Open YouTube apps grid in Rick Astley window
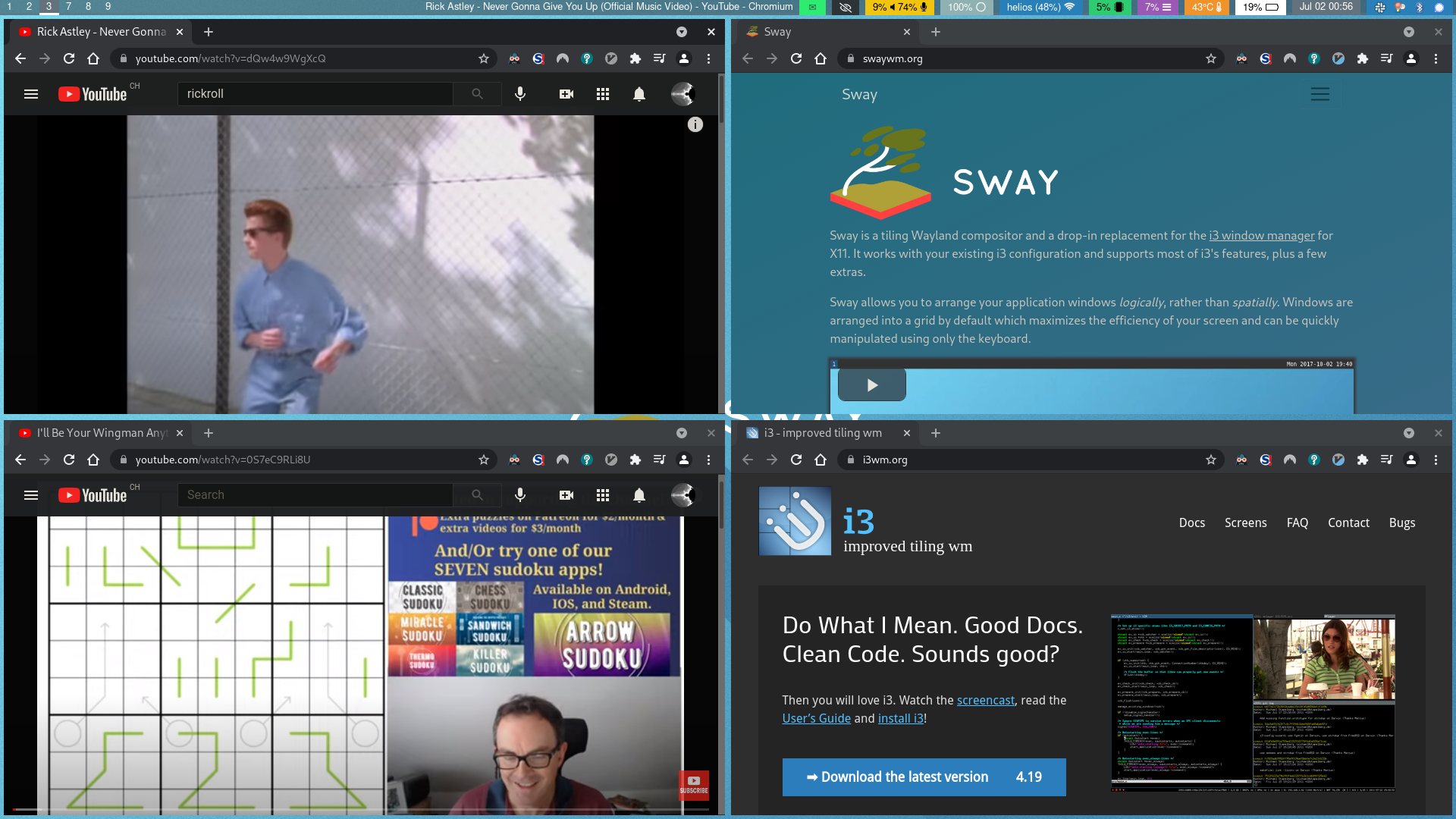The image size is (1456, 819). (603, 94)
